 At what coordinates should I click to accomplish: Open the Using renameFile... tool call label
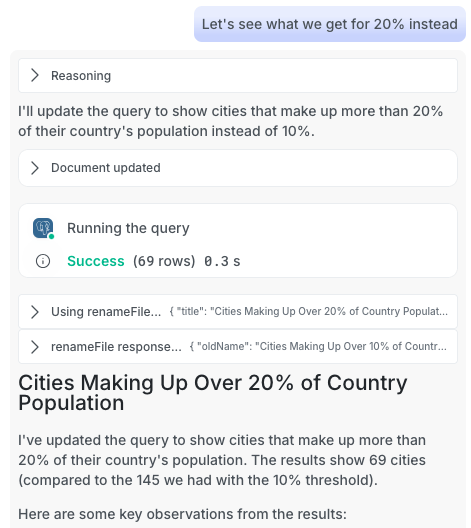click(106, 312)
